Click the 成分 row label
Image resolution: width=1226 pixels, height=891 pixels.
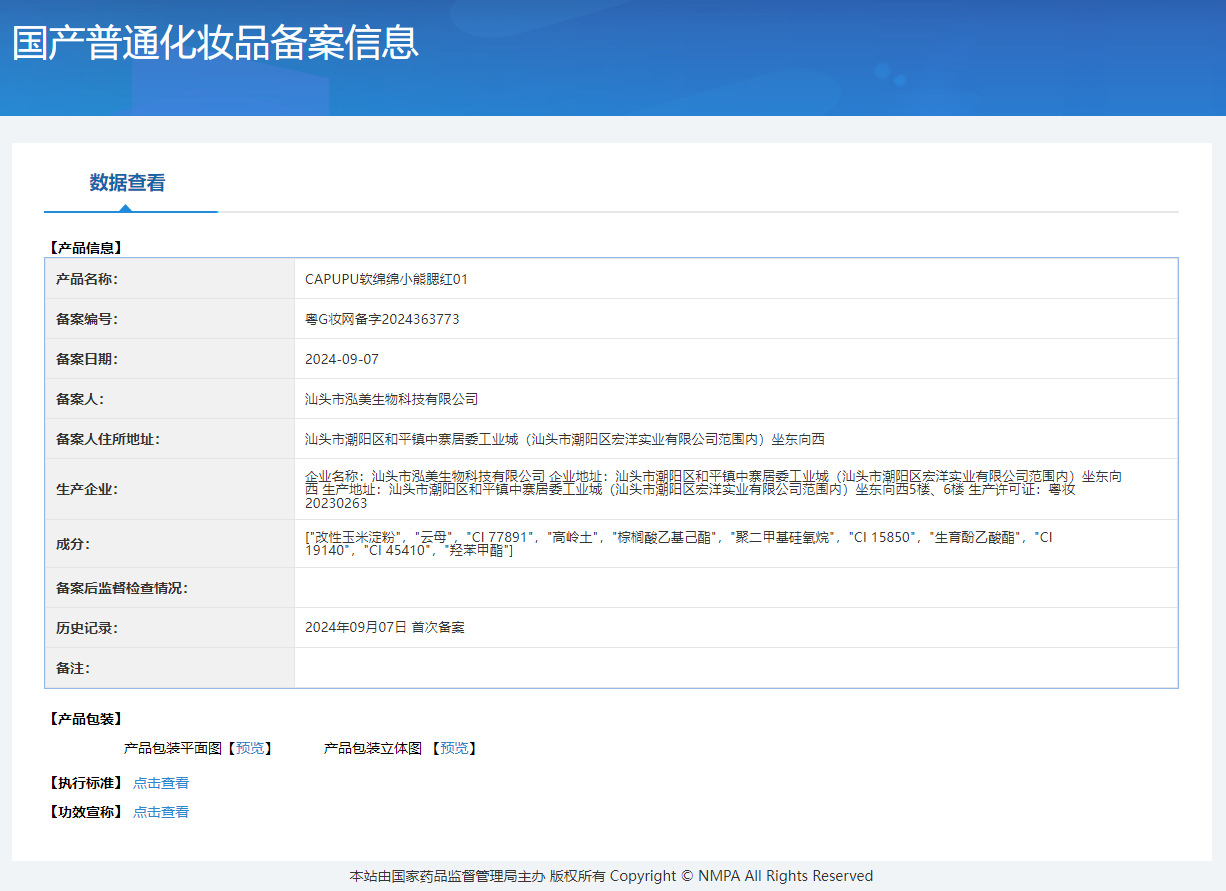(73, 544)
